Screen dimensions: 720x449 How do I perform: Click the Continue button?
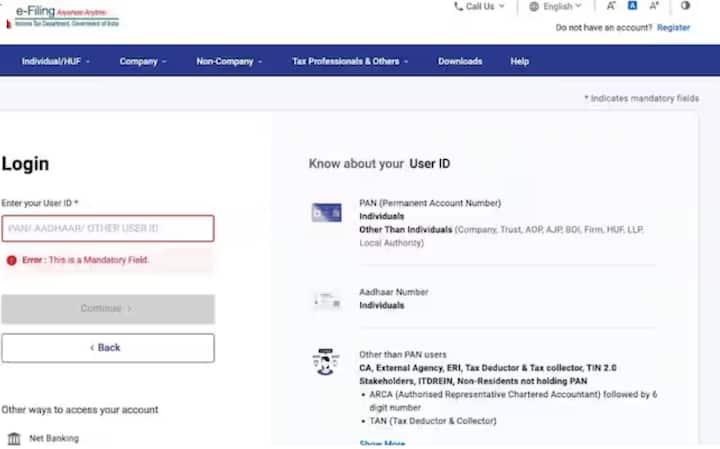108,309
